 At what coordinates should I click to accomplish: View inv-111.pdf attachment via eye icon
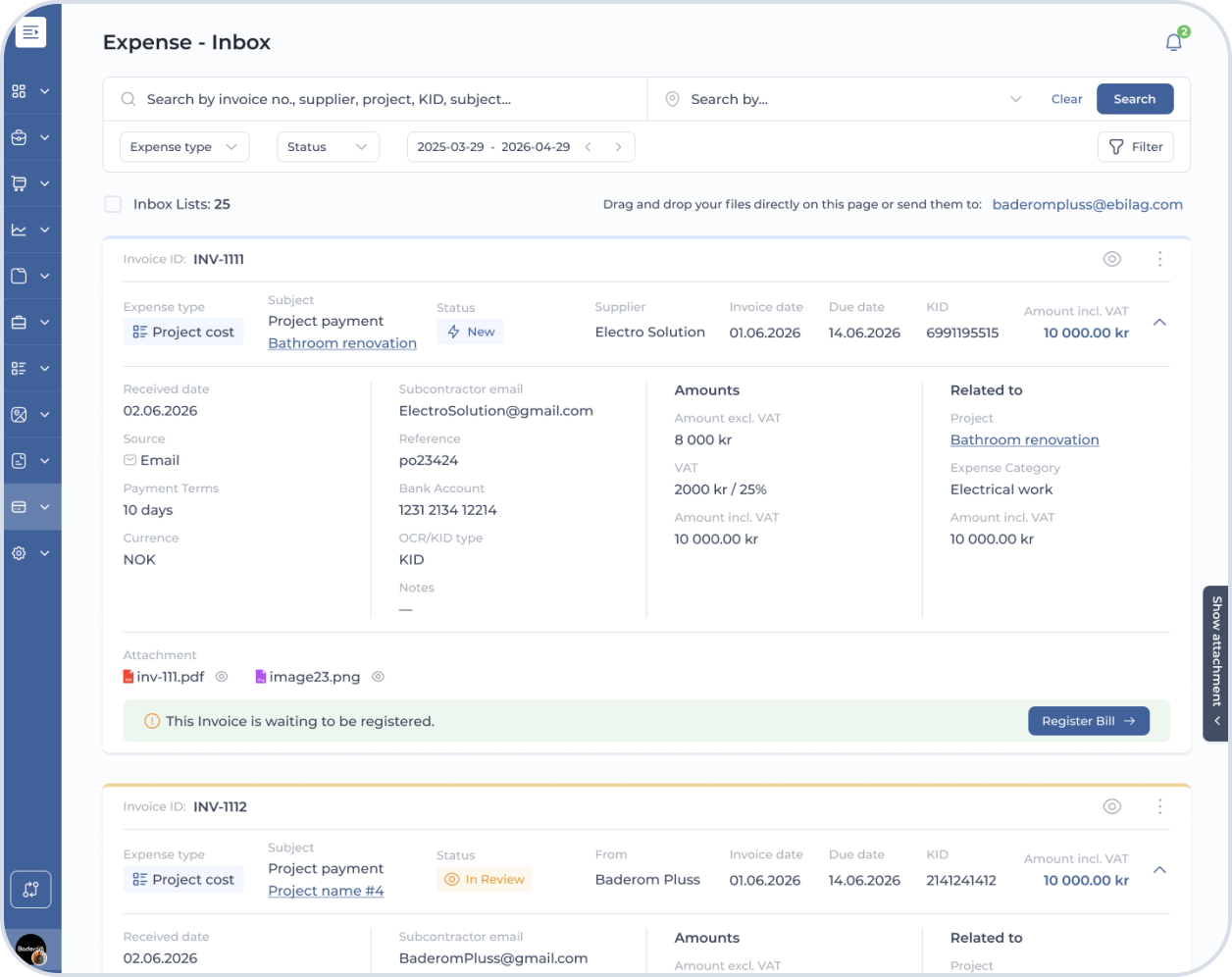[x=222, y=677]
